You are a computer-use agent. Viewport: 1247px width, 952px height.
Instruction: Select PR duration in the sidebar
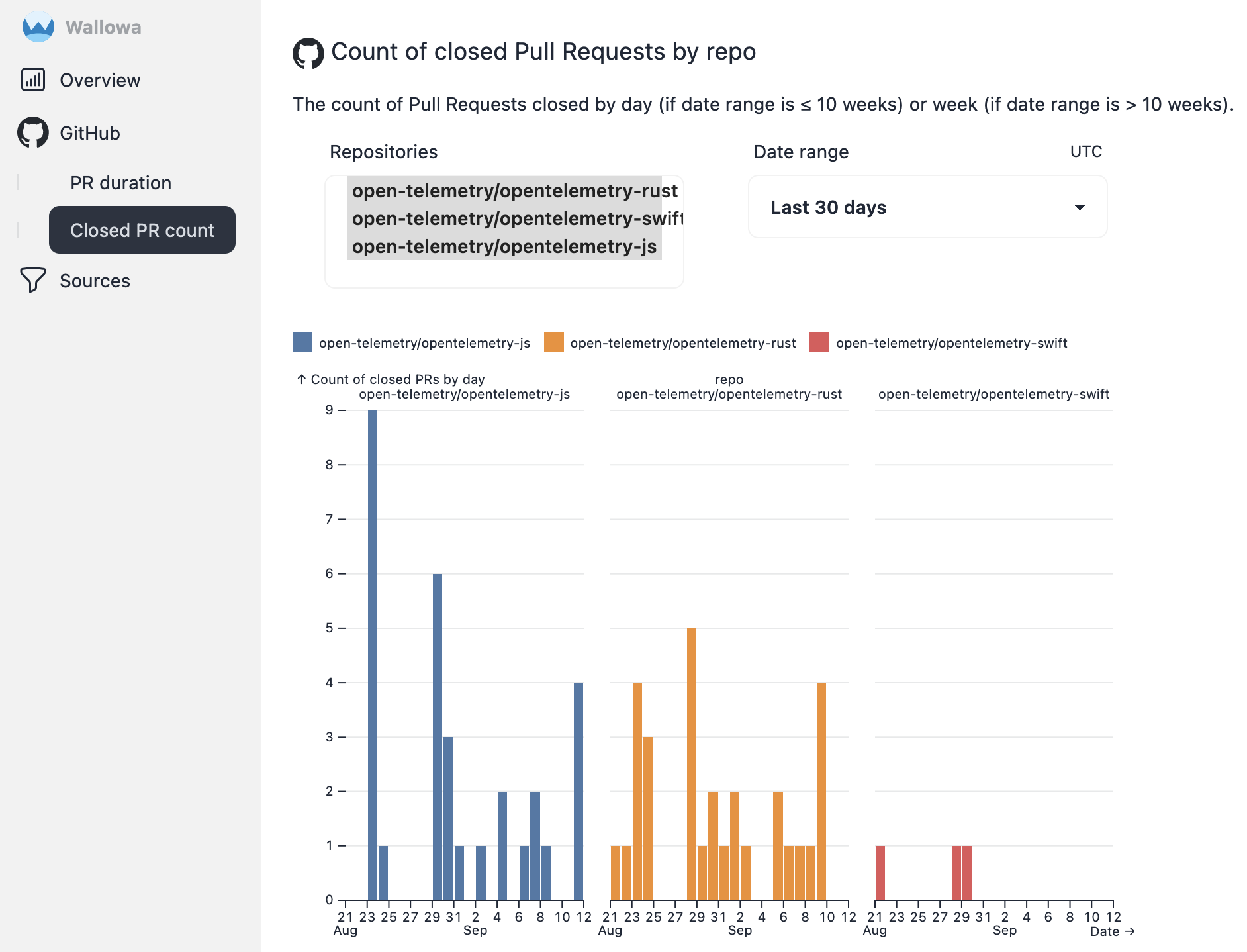pos(120,182)
